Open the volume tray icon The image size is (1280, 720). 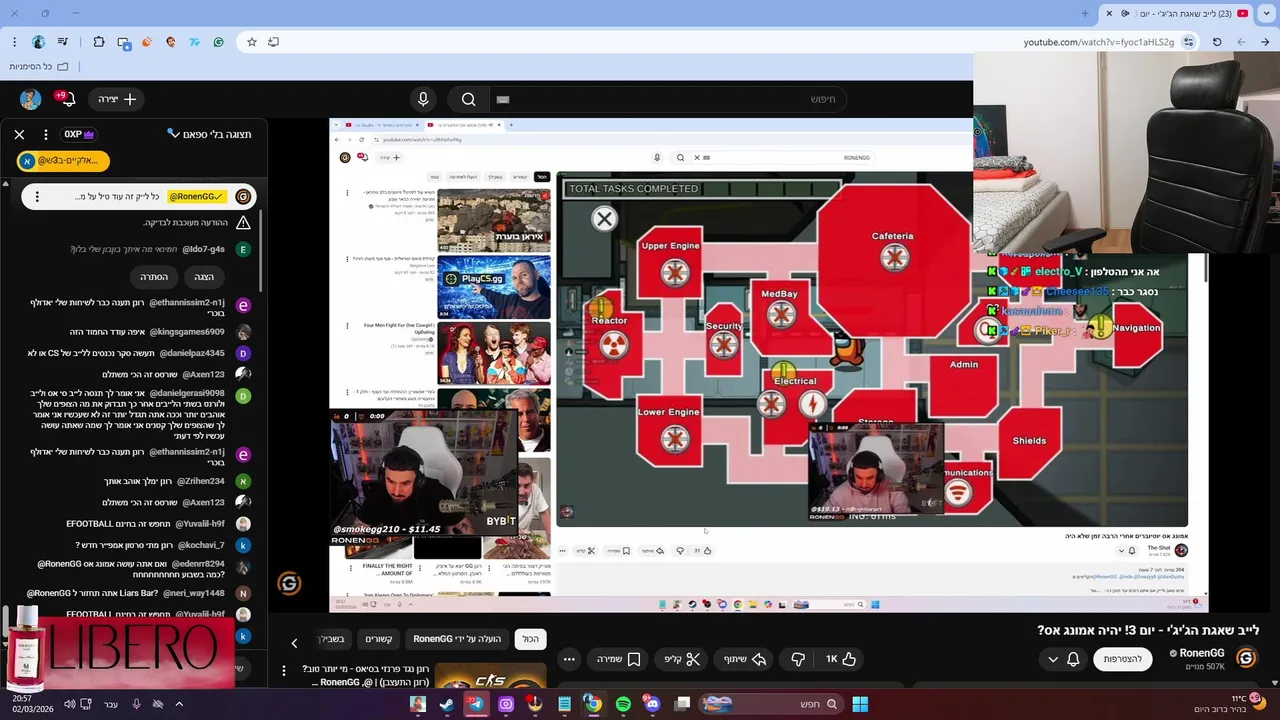click(x=69, y=704)
